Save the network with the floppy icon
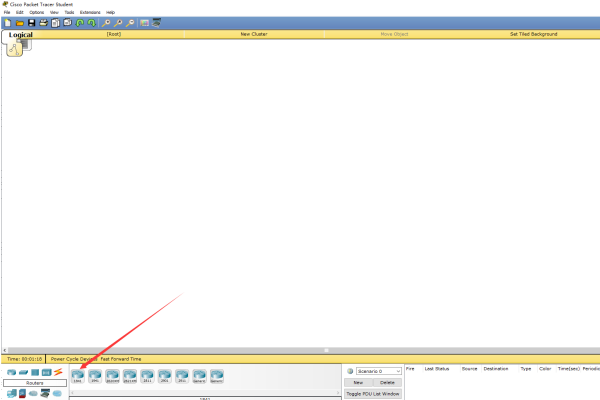 31,23
